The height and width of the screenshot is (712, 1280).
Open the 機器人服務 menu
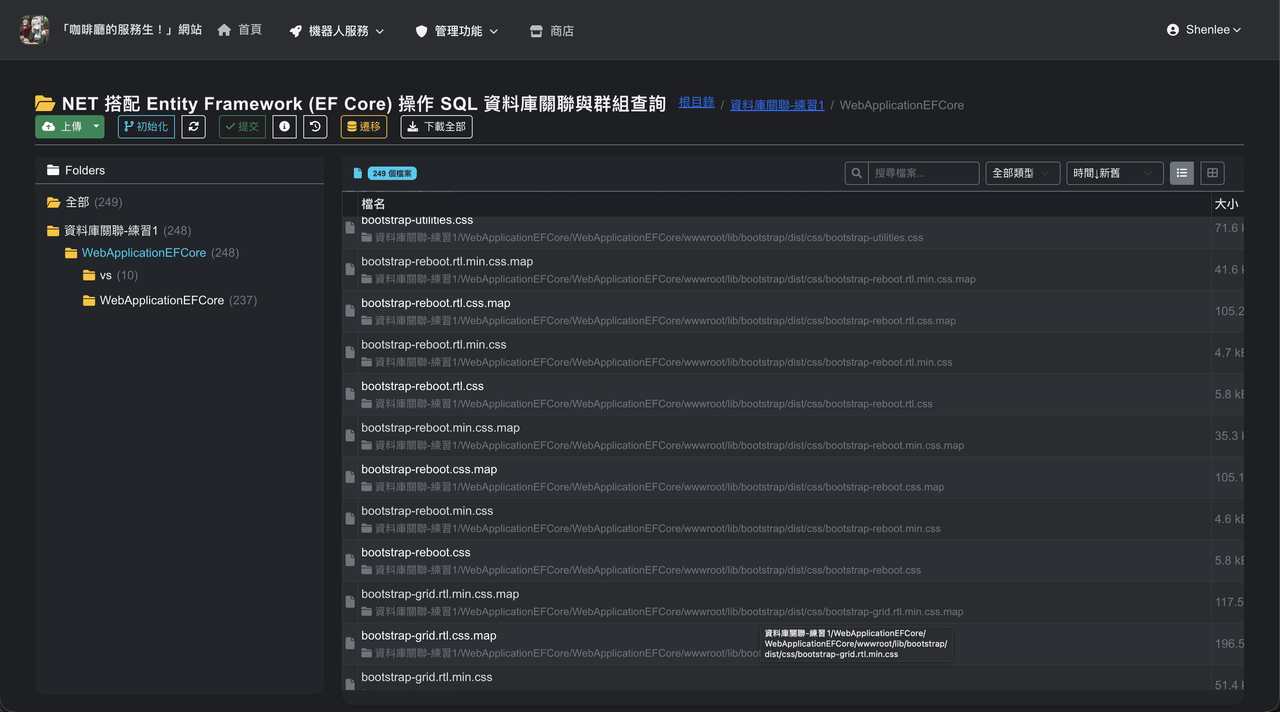click(337, 31)
